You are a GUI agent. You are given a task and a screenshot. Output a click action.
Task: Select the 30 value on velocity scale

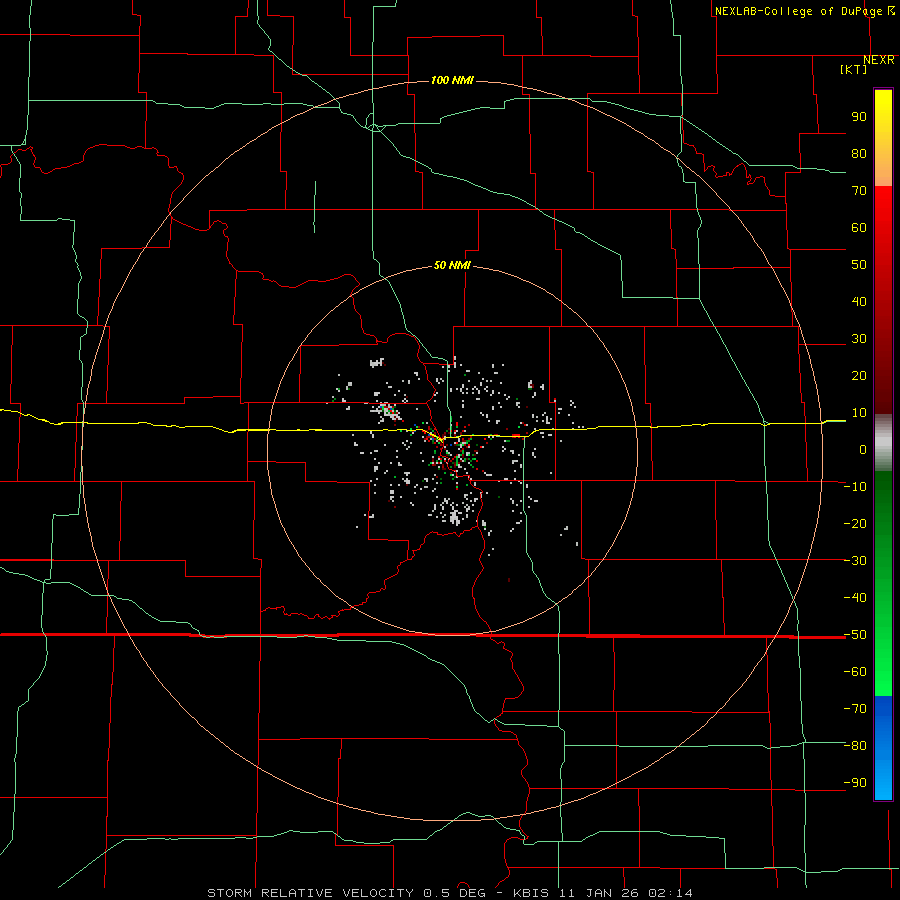[x=859, y=339]
